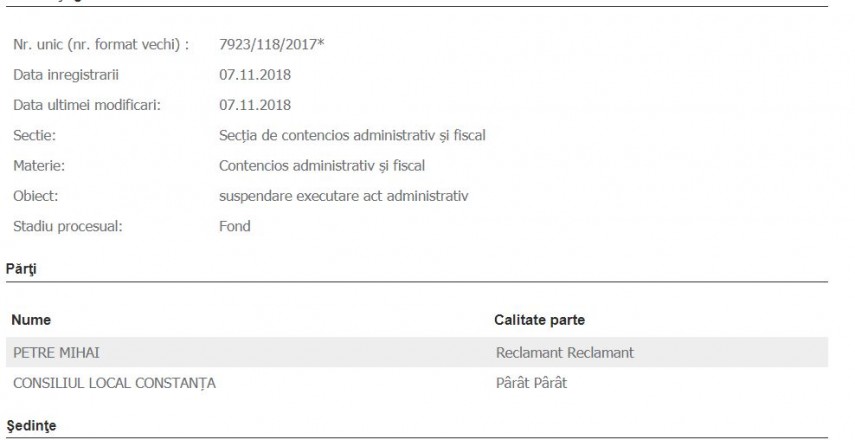Click the 'Materie' field label
Screen dimensions: 855x440
(39, 165)
